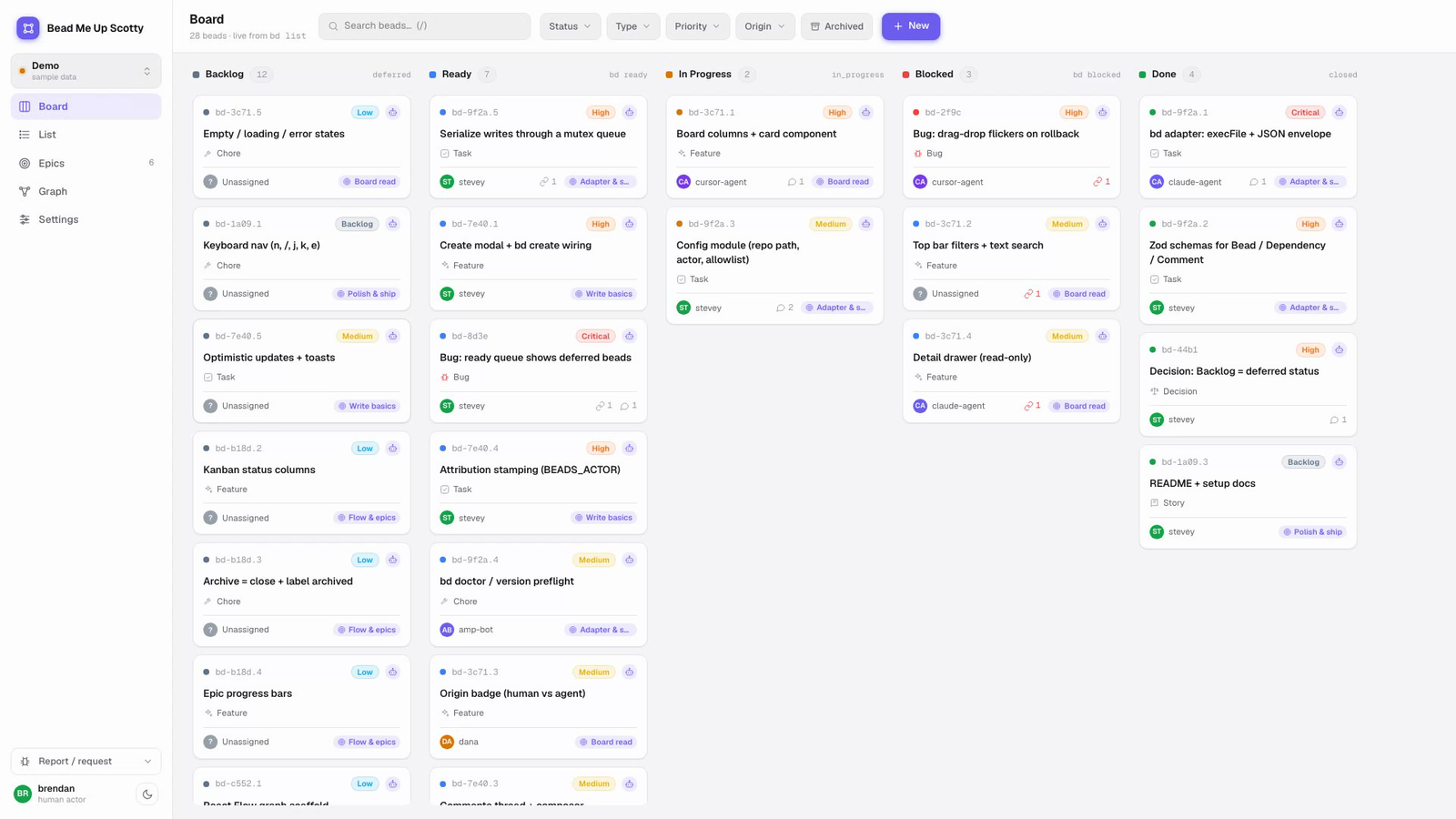Open the Demo workspace switcher
The width and height of the screenshot is (1456, 819).
click(x=86, y=71)
